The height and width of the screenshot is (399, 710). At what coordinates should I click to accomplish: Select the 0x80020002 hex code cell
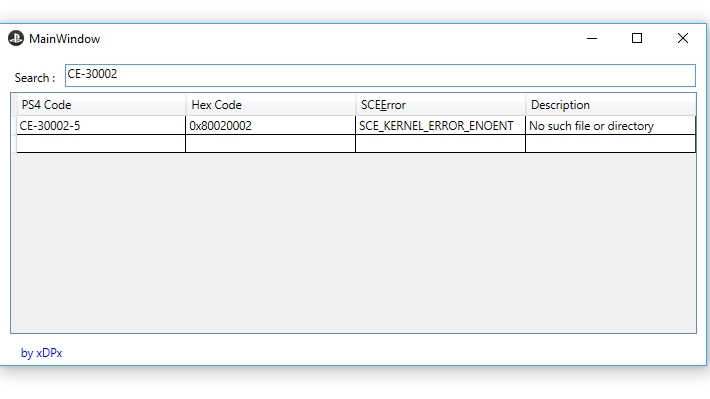[271, 125]
